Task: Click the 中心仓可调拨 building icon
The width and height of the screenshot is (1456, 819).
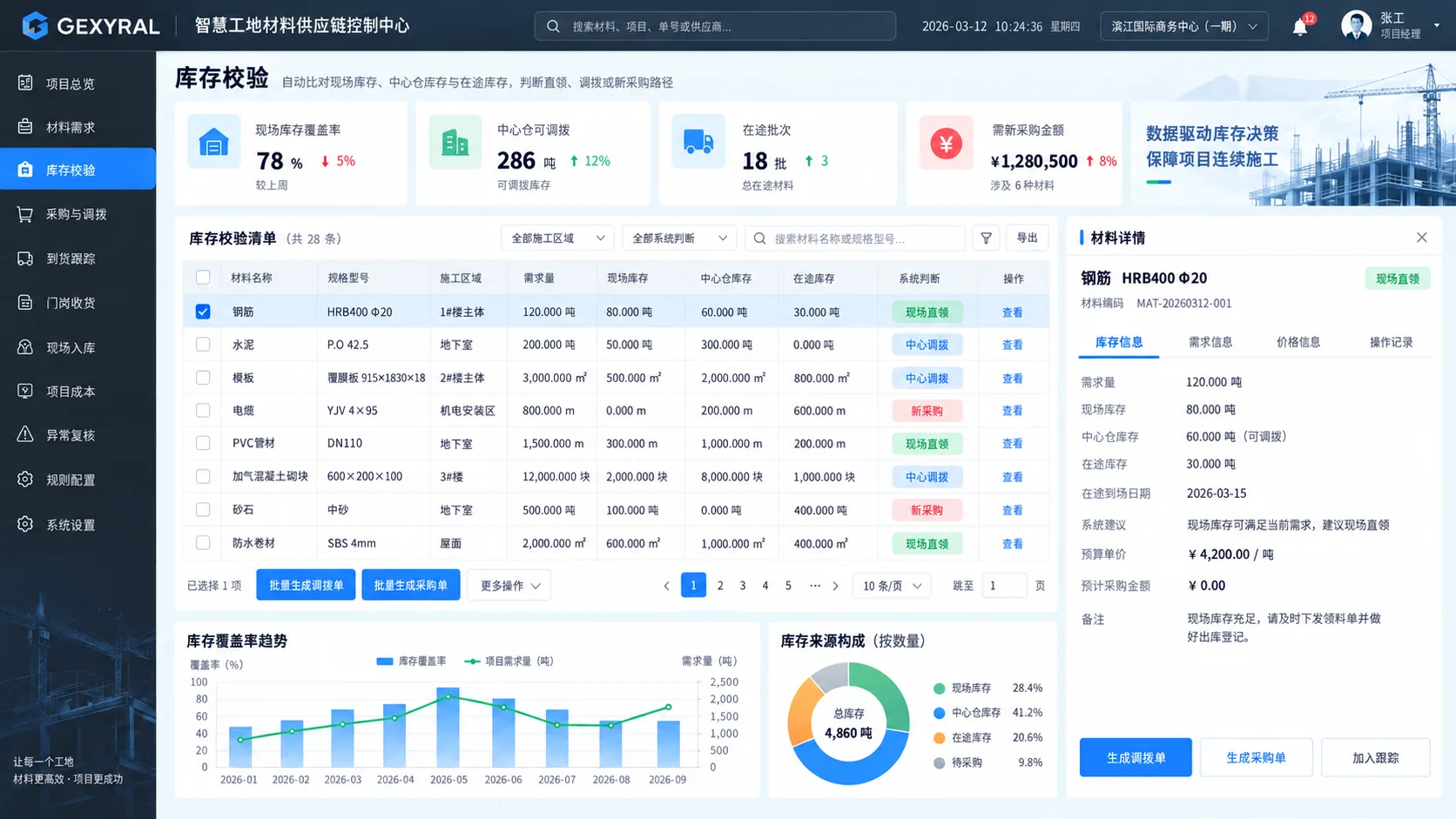Action: coord(455,142)
